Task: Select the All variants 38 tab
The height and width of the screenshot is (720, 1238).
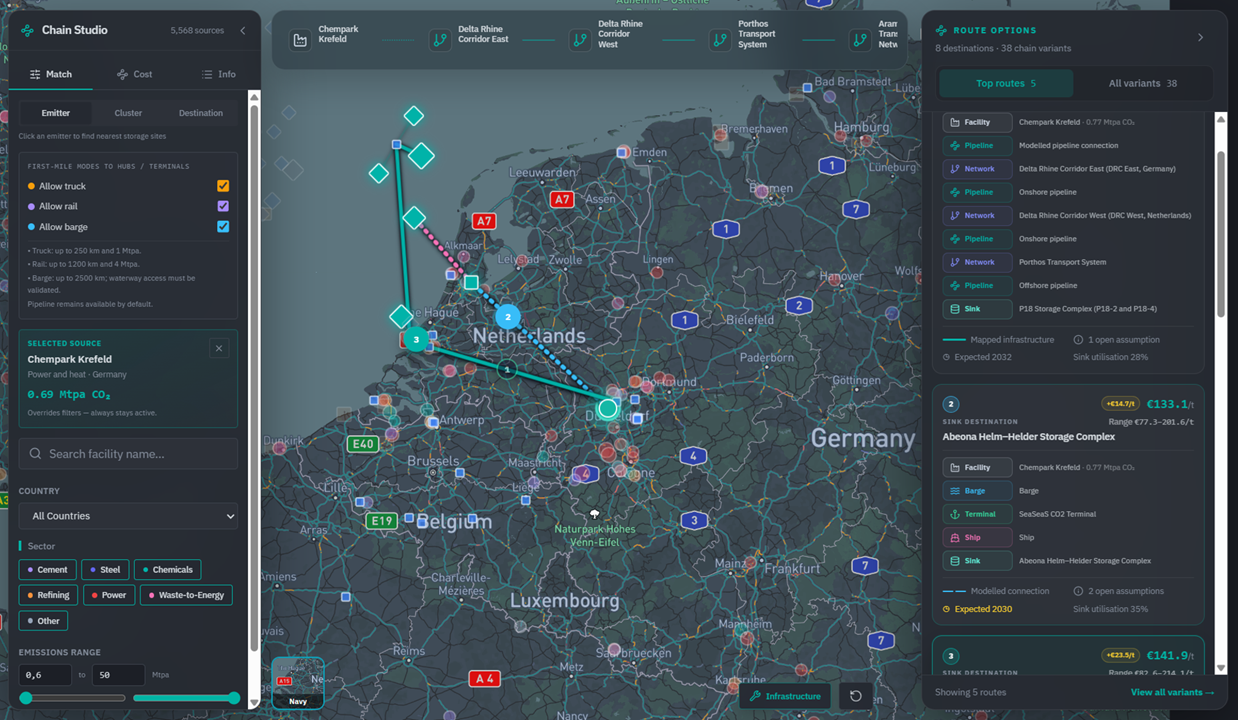Action: click(x=1142, y=83)
